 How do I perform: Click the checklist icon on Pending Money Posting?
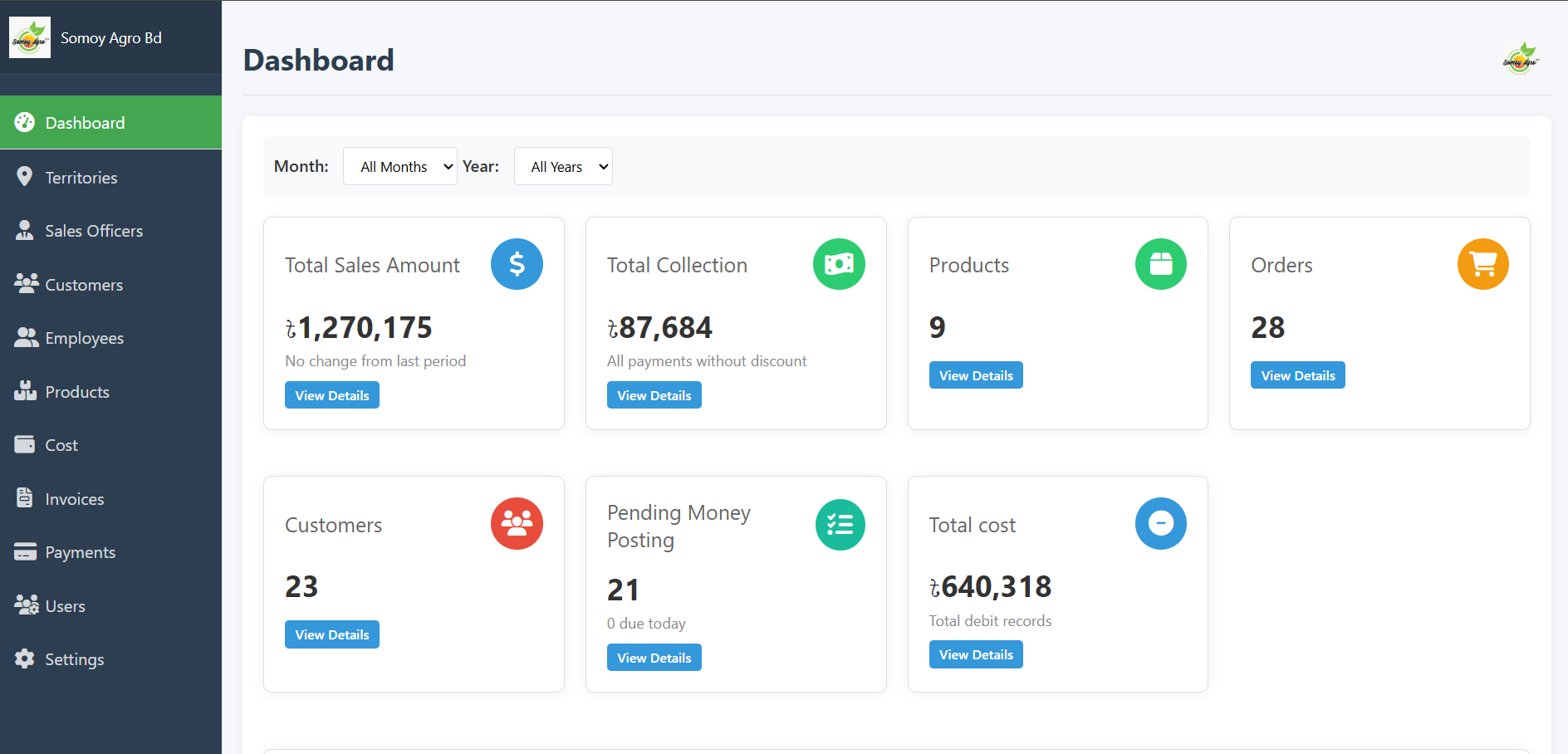click(840, 524)
